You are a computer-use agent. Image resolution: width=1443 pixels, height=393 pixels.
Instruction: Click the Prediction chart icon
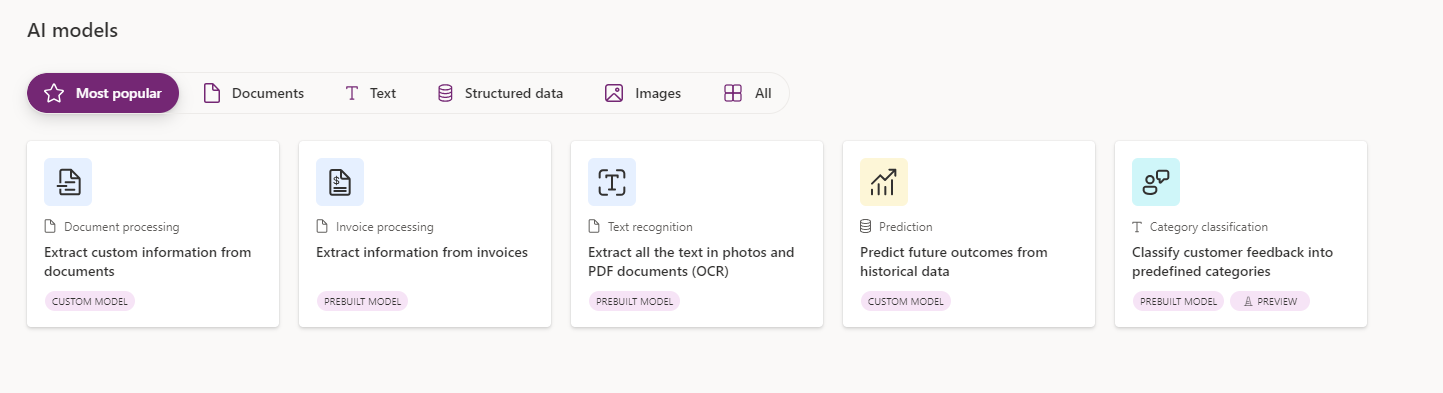[x=884, y=182]
